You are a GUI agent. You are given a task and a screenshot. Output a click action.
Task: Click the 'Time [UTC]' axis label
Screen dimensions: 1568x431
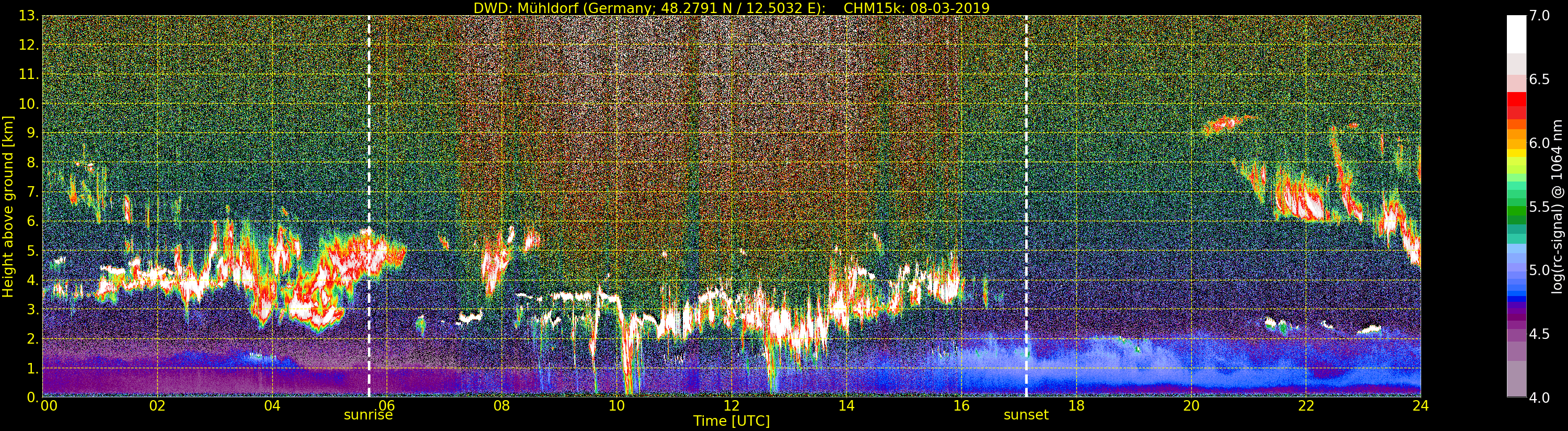(731, 421)
